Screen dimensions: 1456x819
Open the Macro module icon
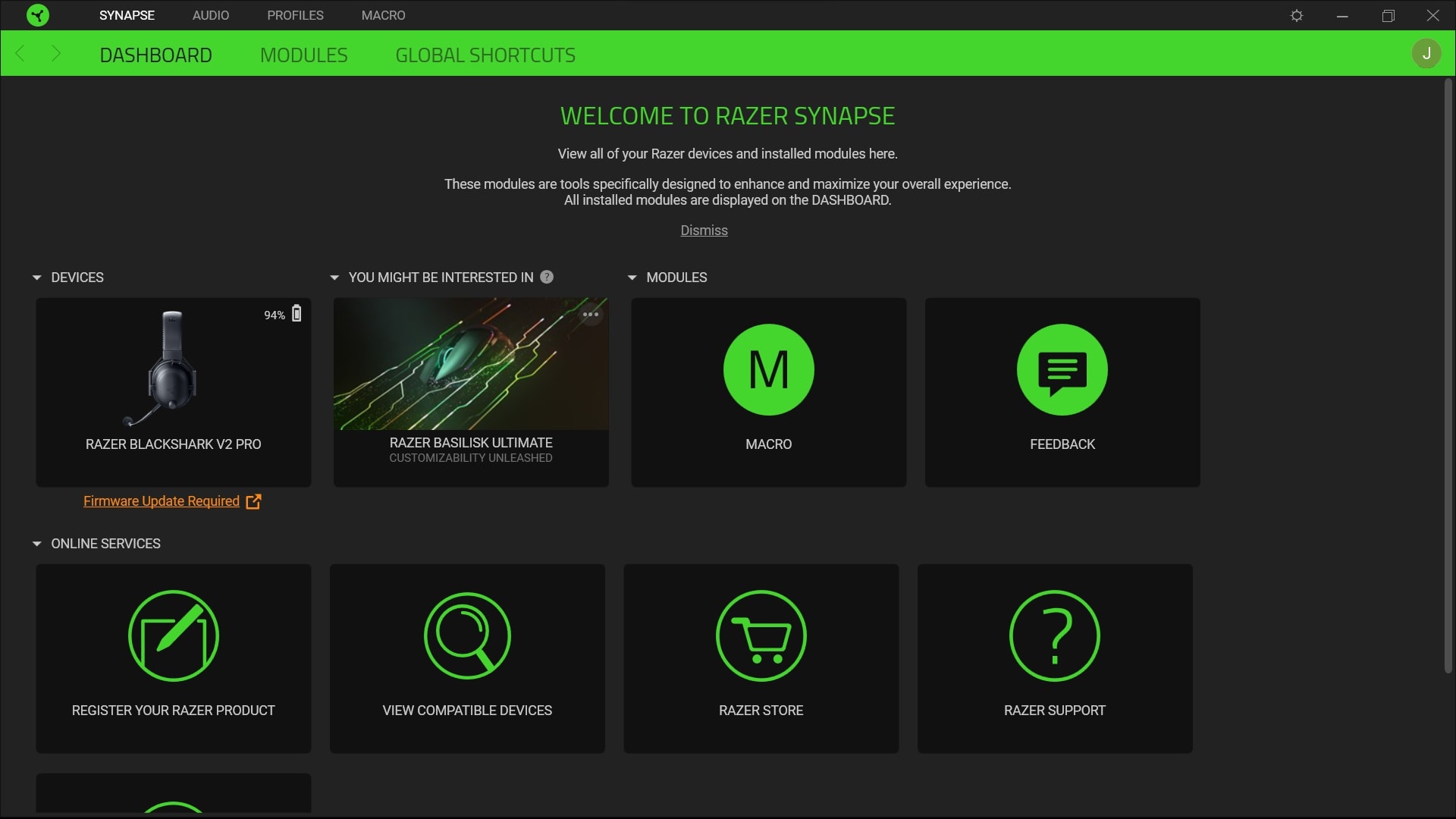pos(769,370)
